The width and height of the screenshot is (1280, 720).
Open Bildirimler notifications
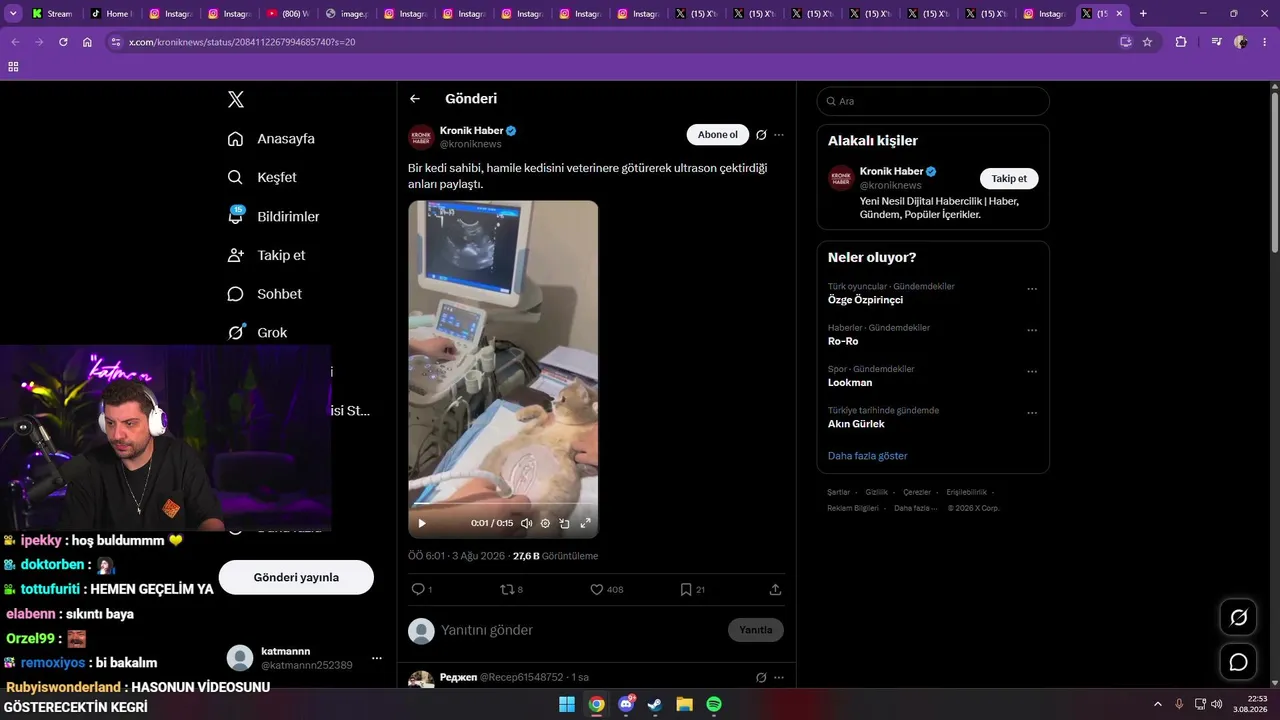pyautogui.click(x=273, y=216)
